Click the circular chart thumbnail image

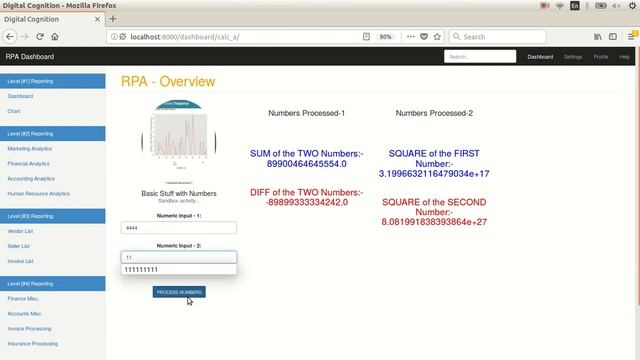coord(179,141)
